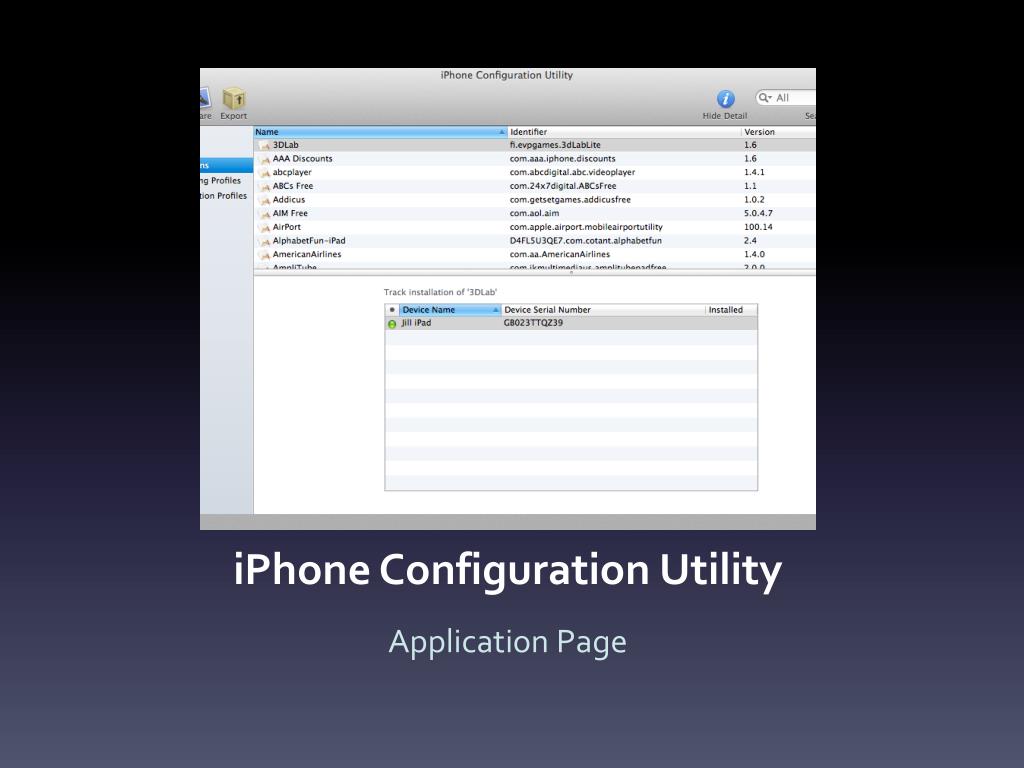Viewport: 1024px width, 768px height.
Task: Select the 3DLab application row
Action: 534,145
